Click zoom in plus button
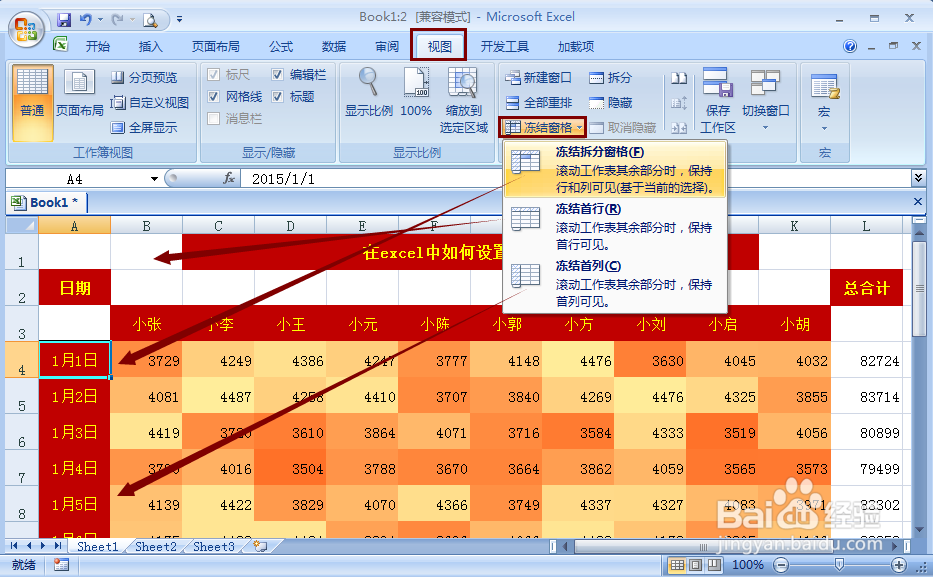 (x=898, y=565)
